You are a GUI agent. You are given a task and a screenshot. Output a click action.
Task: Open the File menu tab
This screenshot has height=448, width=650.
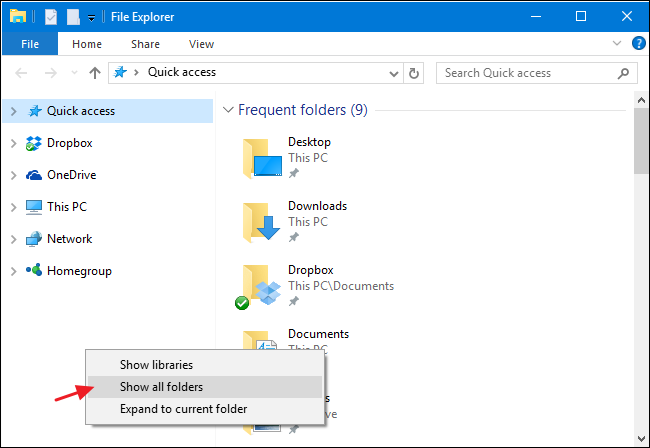(29, 44)
